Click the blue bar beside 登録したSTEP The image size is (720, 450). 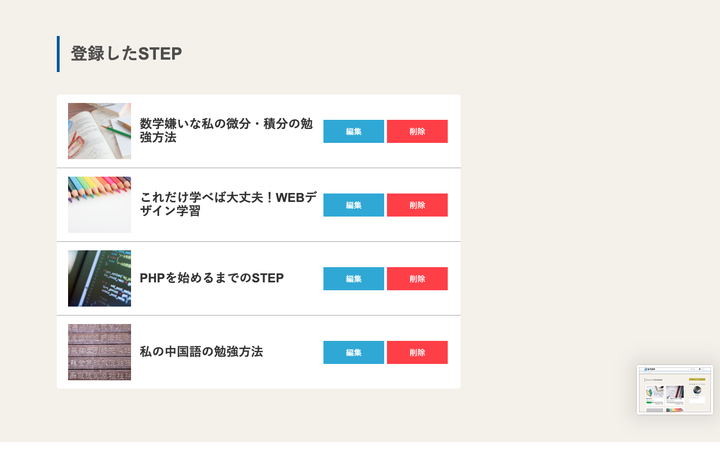coord(58,54)
